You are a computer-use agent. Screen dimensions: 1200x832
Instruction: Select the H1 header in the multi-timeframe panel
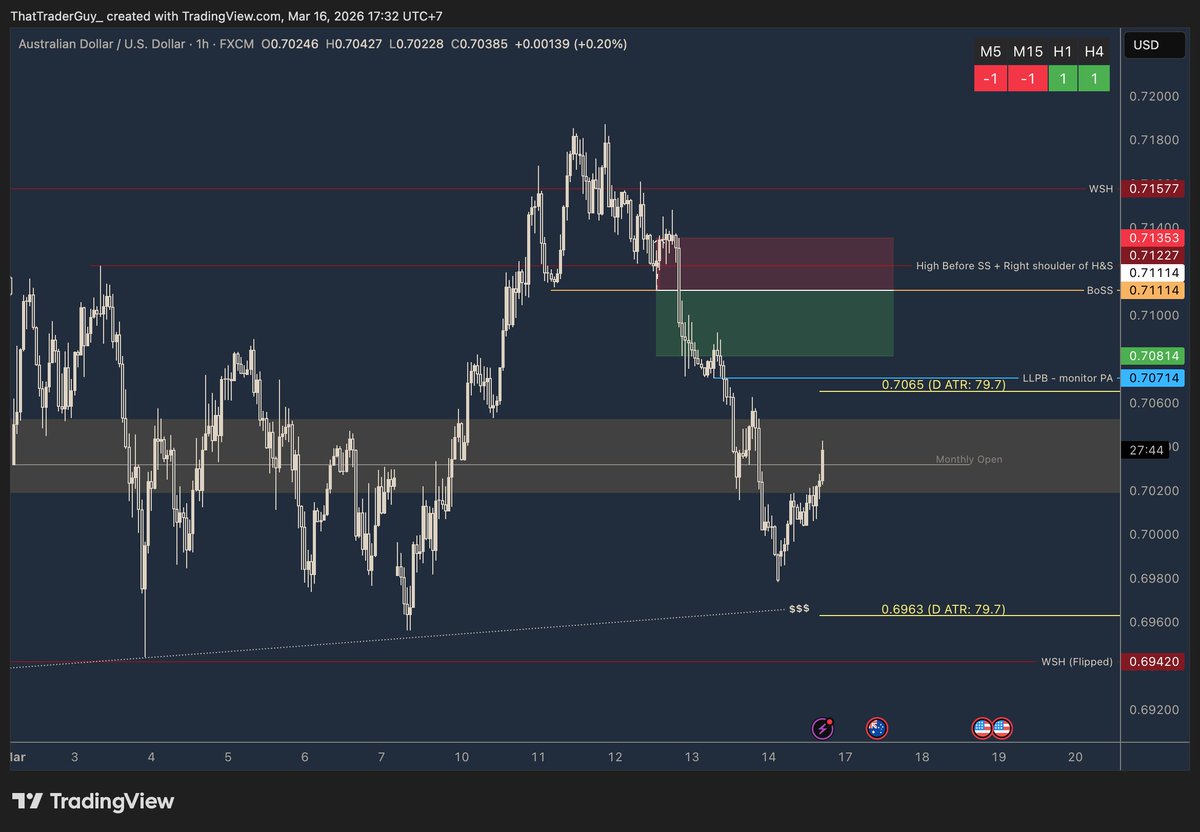pyautogui.click(x=1063, y=49)
